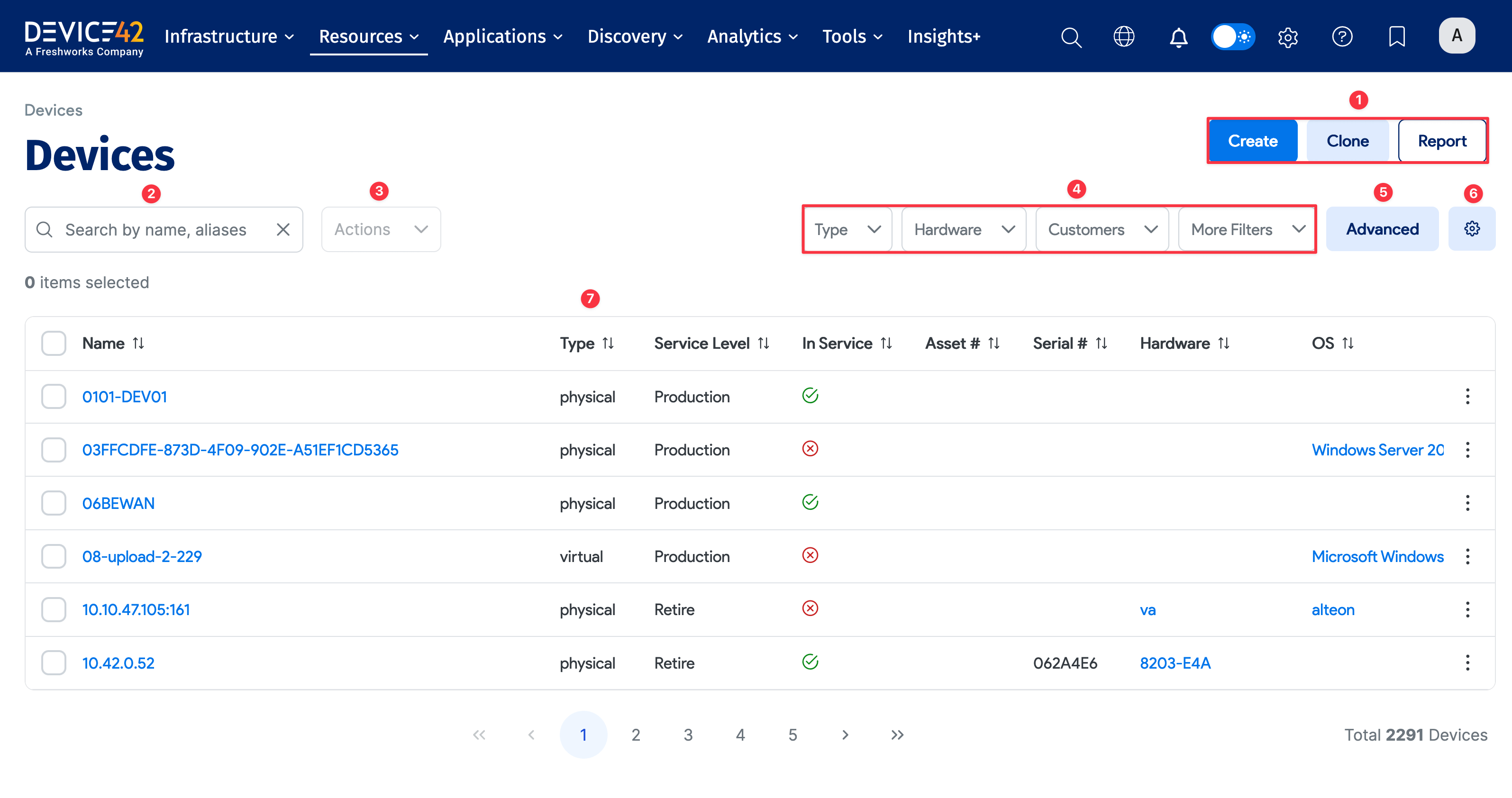Open column settings gear next to Advanced
Image resolution: width=1512 pixels, height=798 pixels.
[1472, 229]
